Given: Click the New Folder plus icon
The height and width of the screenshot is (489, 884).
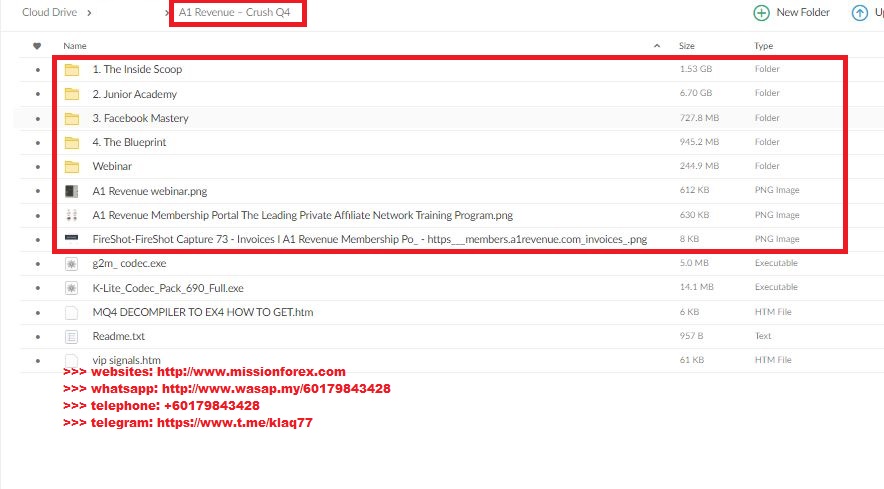Looking at the screenshot, I should pos(761,13).
